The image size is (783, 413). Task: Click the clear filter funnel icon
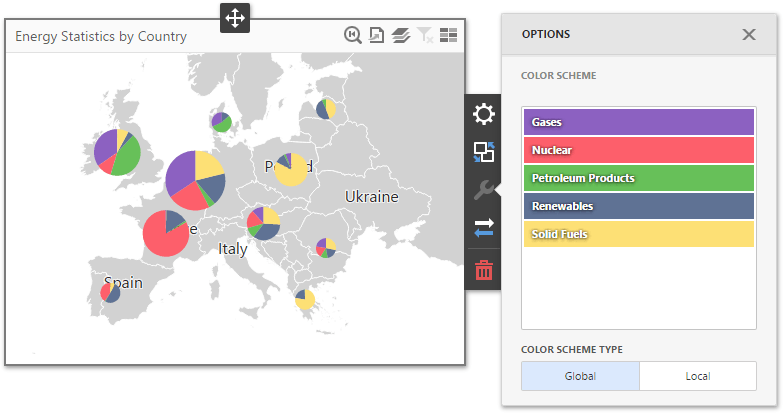click(425, 36)
